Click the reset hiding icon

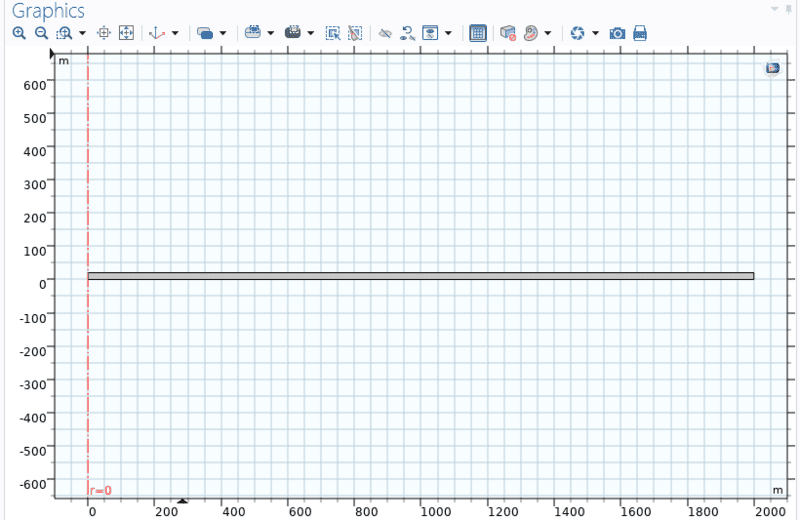click(x=407, y=33)
